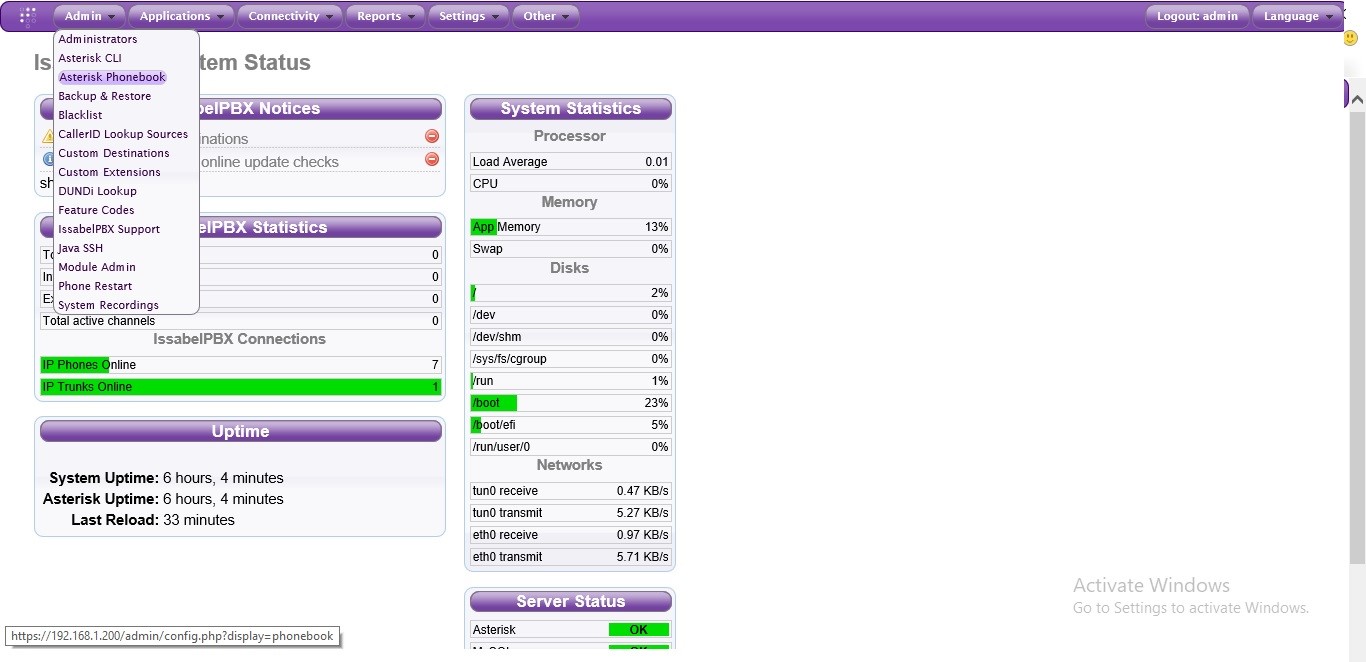
Task: Select Asterisk Phonebook from Admin menu
Action: 112,77
